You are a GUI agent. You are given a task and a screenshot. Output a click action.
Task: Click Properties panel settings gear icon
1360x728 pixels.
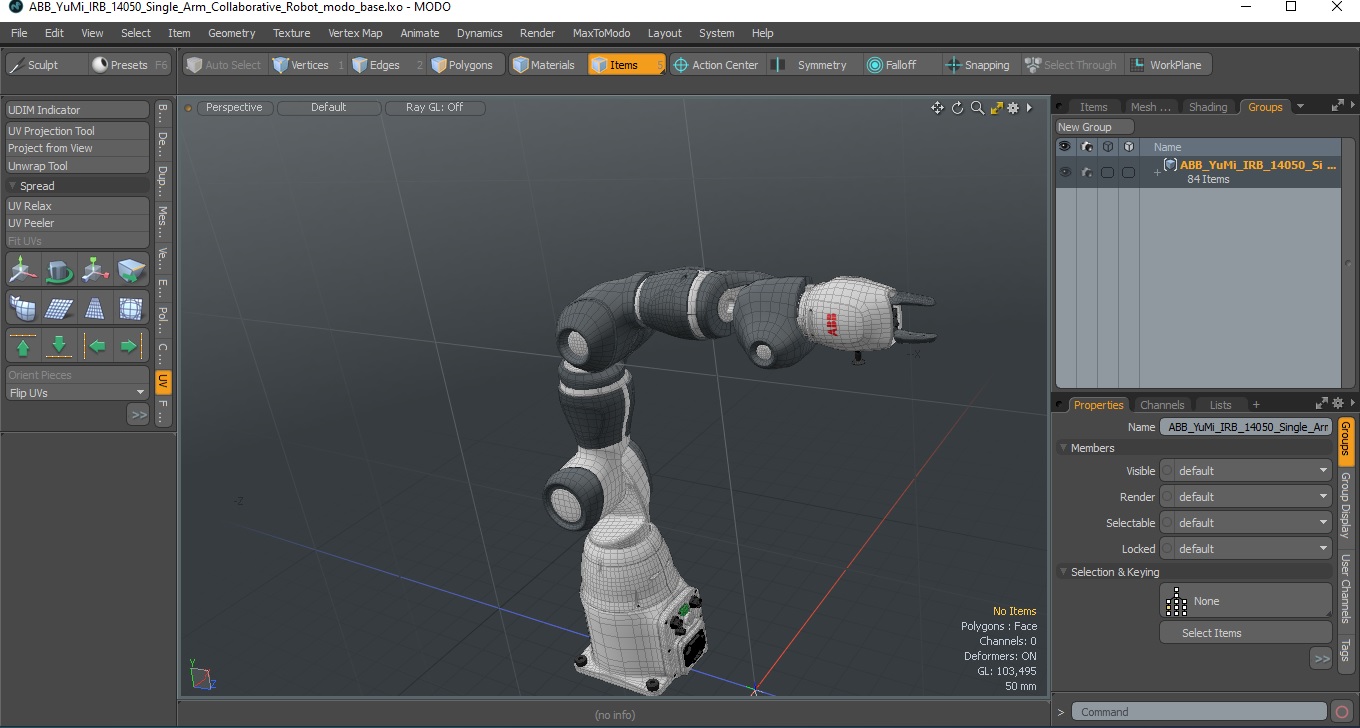(1338, 403)
